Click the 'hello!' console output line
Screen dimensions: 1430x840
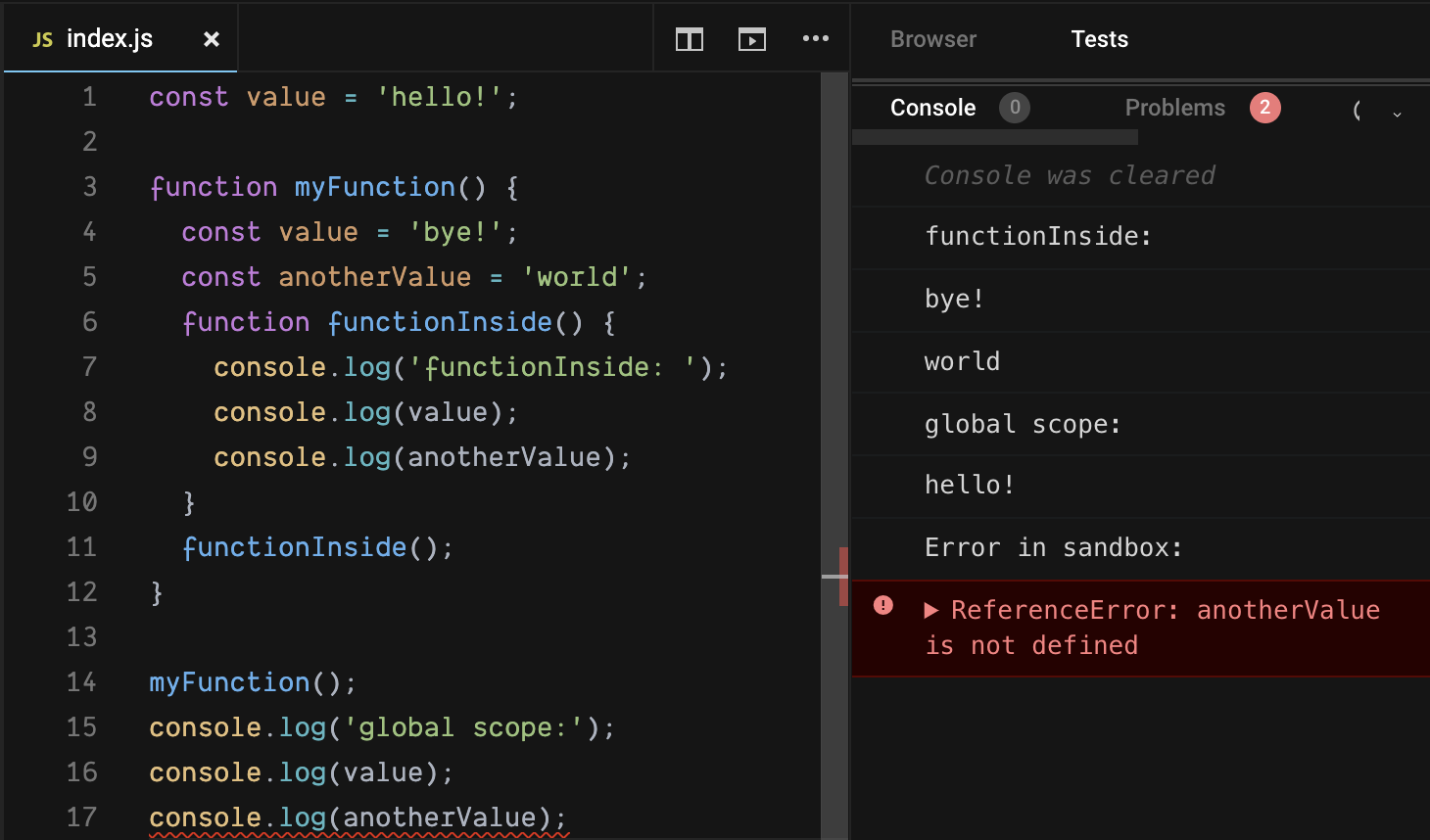(x=970, y=485)
